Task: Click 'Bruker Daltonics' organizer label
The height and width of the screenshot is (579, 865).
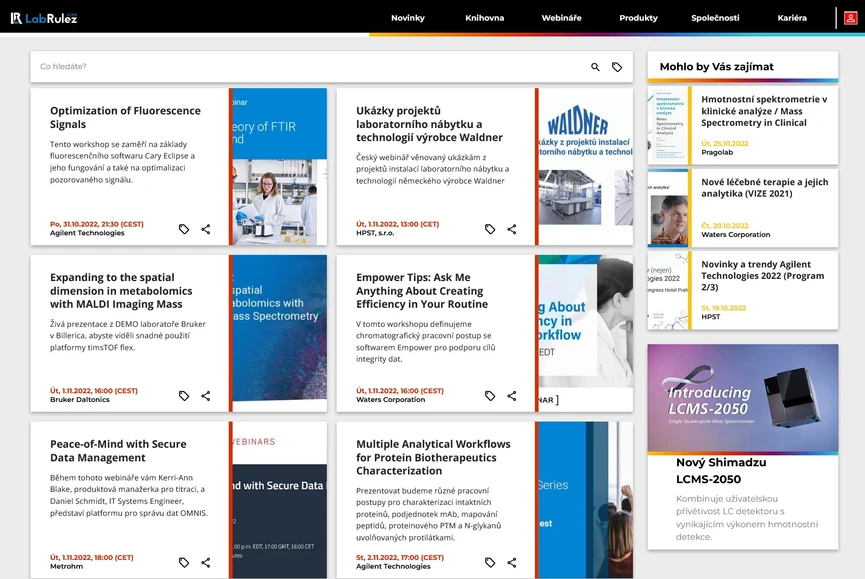Action: [79, 399]
